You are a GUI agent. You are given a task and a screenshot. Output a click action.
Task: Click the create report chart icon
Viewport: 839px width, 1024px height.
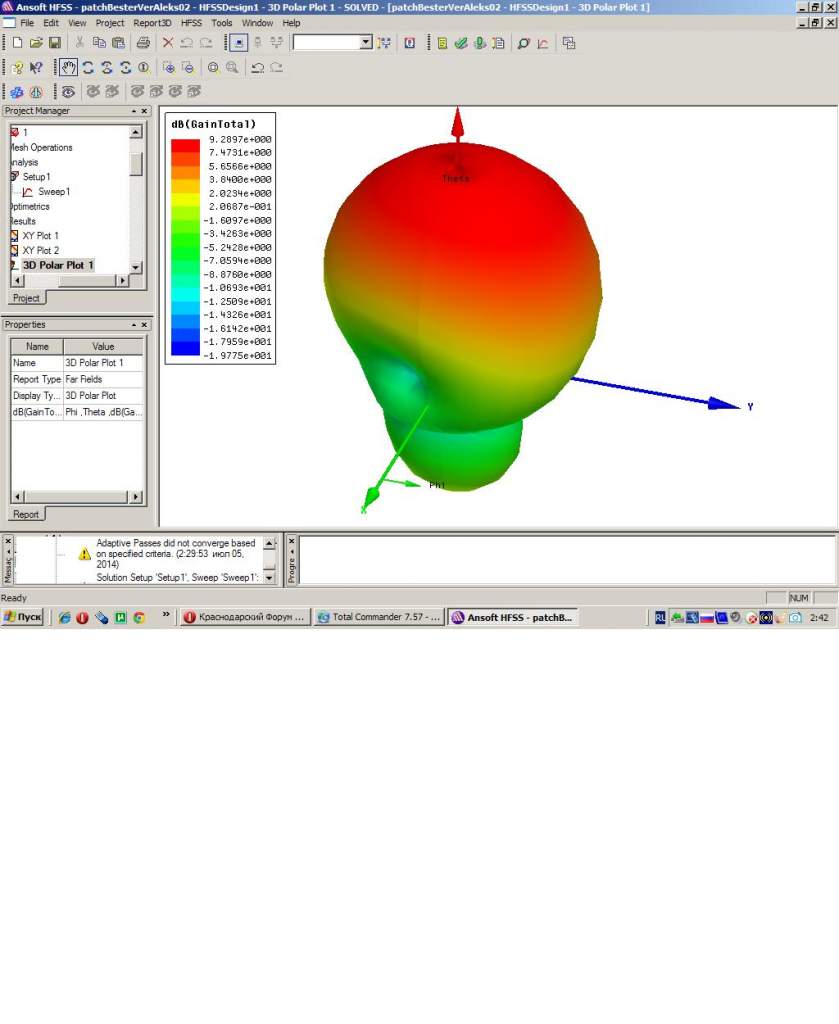[543, 43]
